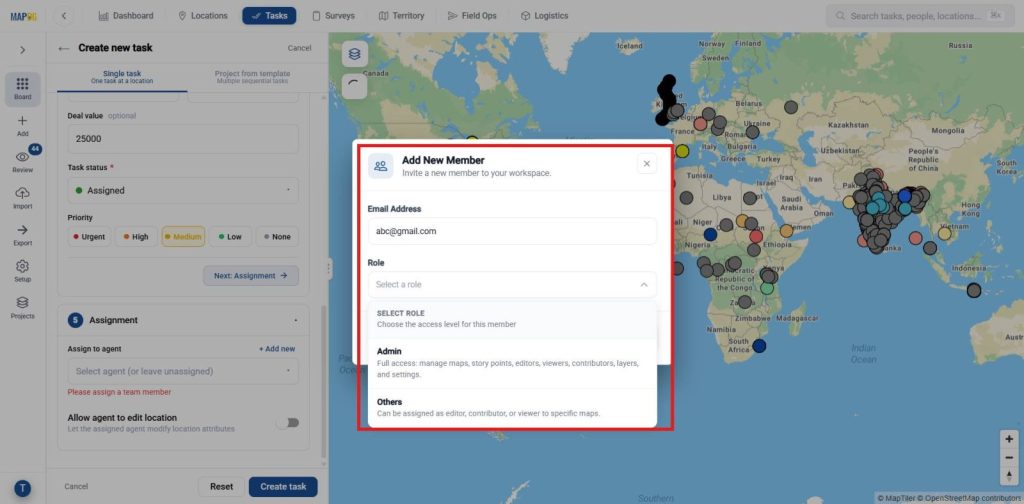Choose the Admin role option

point(512,364)
